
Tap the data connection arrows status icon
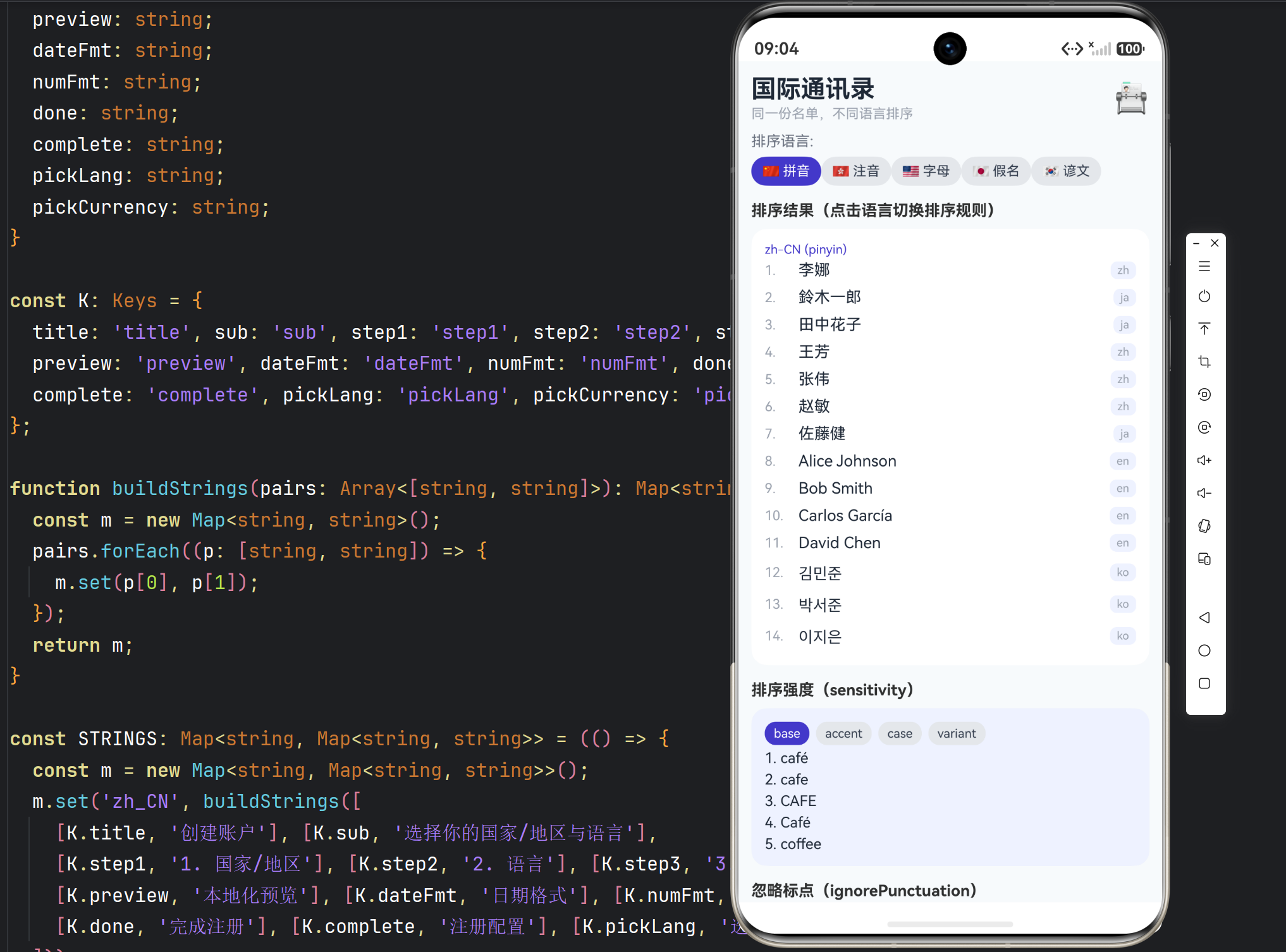click(x=1072, y=49)
